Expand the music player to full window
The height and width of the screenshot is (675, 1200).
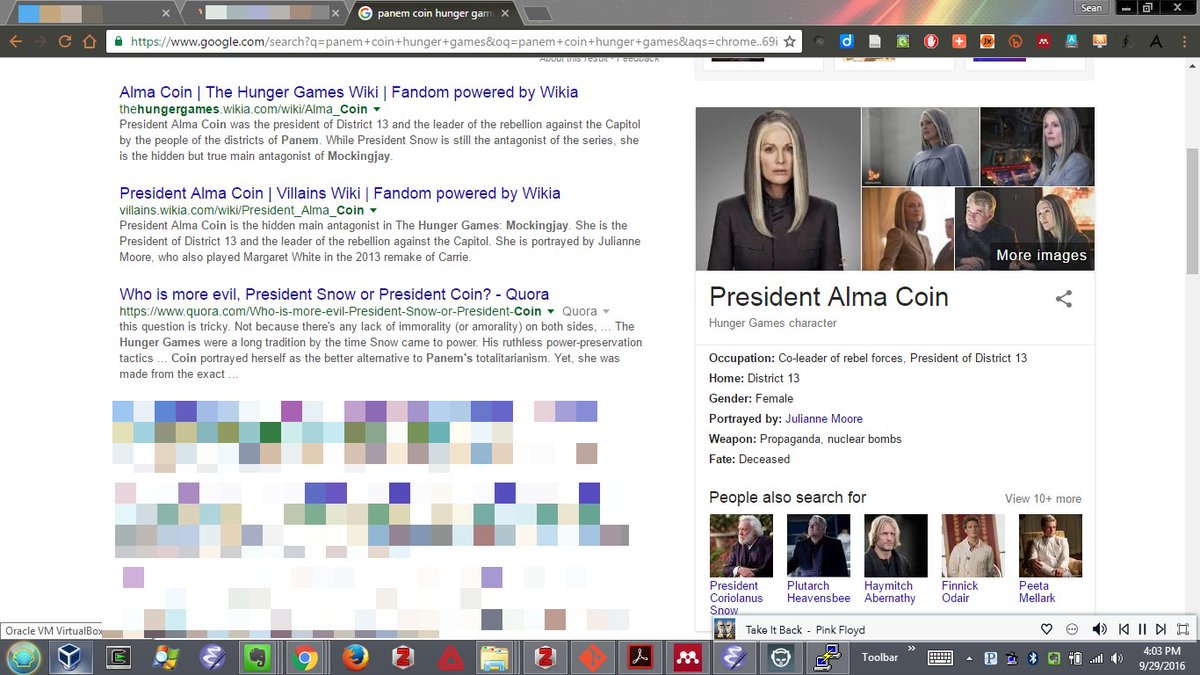(1183, 629)
